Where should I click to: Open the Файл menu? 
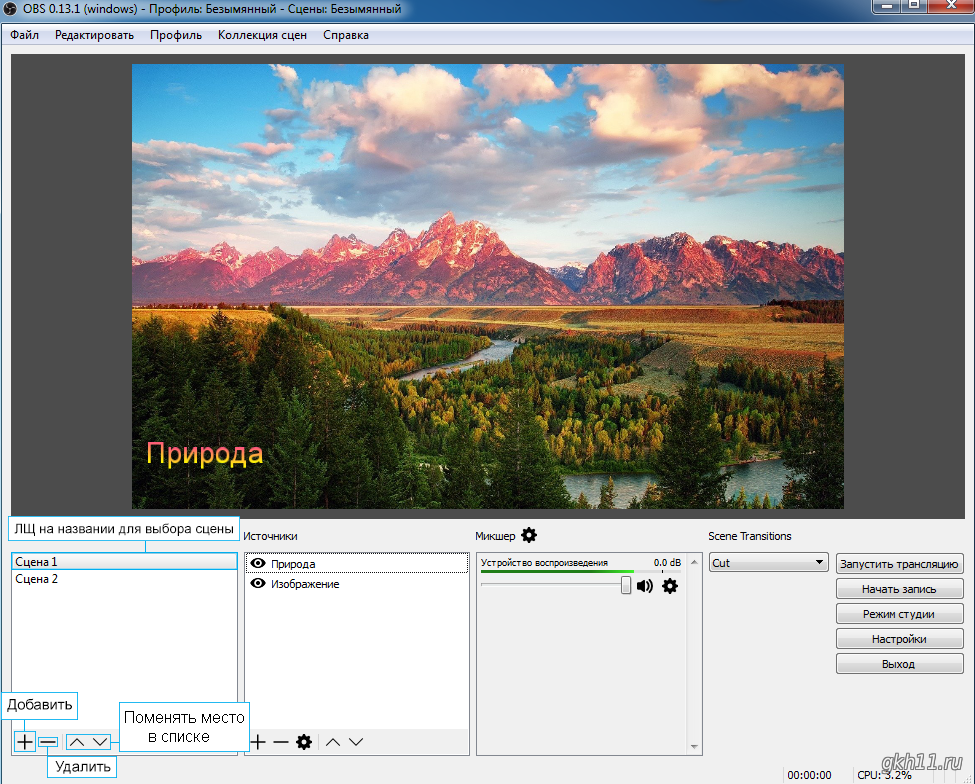click(24, 35)
